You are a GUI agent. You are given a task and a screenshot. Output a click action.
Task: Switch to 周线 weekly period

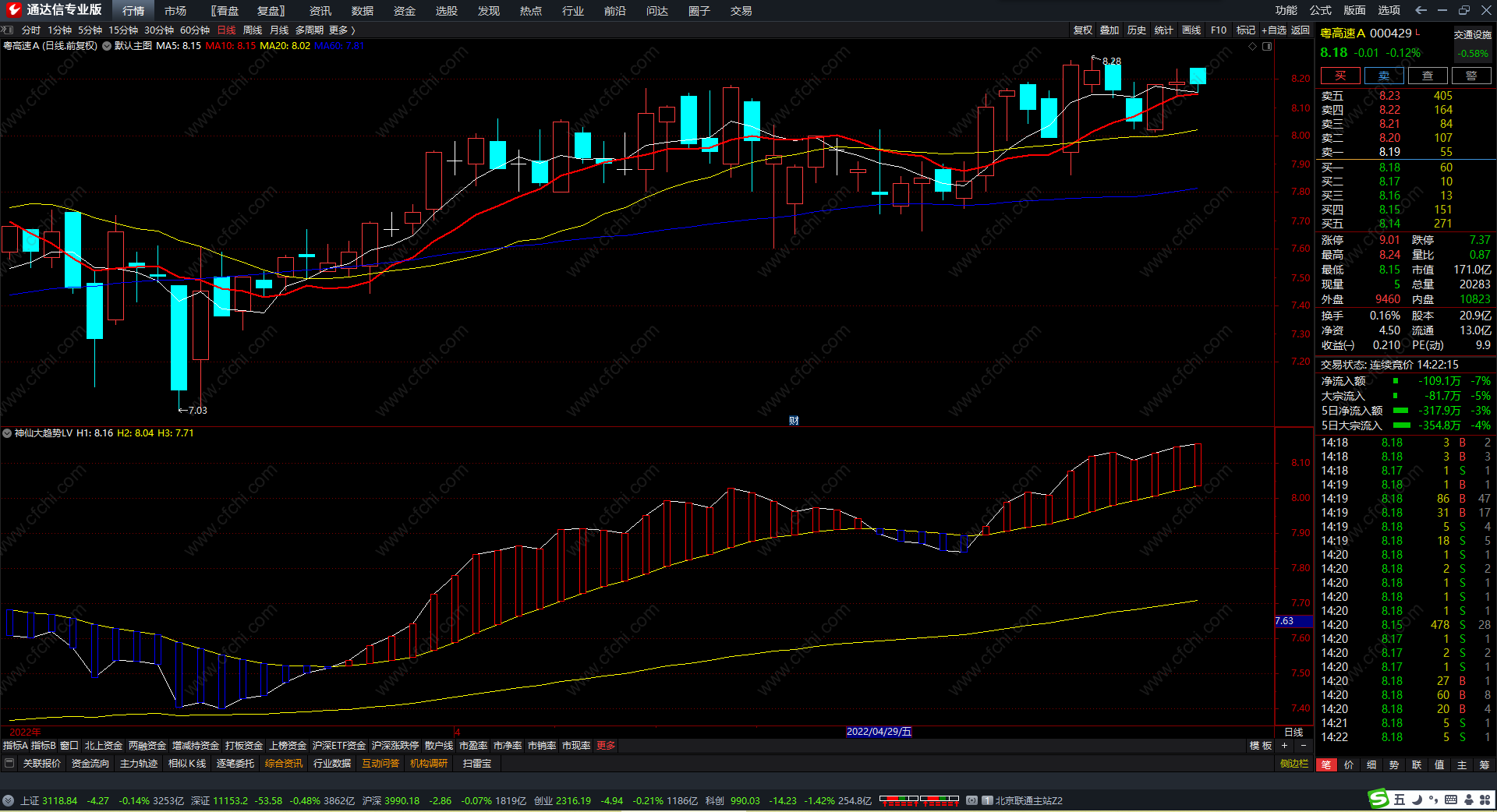click(253, 30)
